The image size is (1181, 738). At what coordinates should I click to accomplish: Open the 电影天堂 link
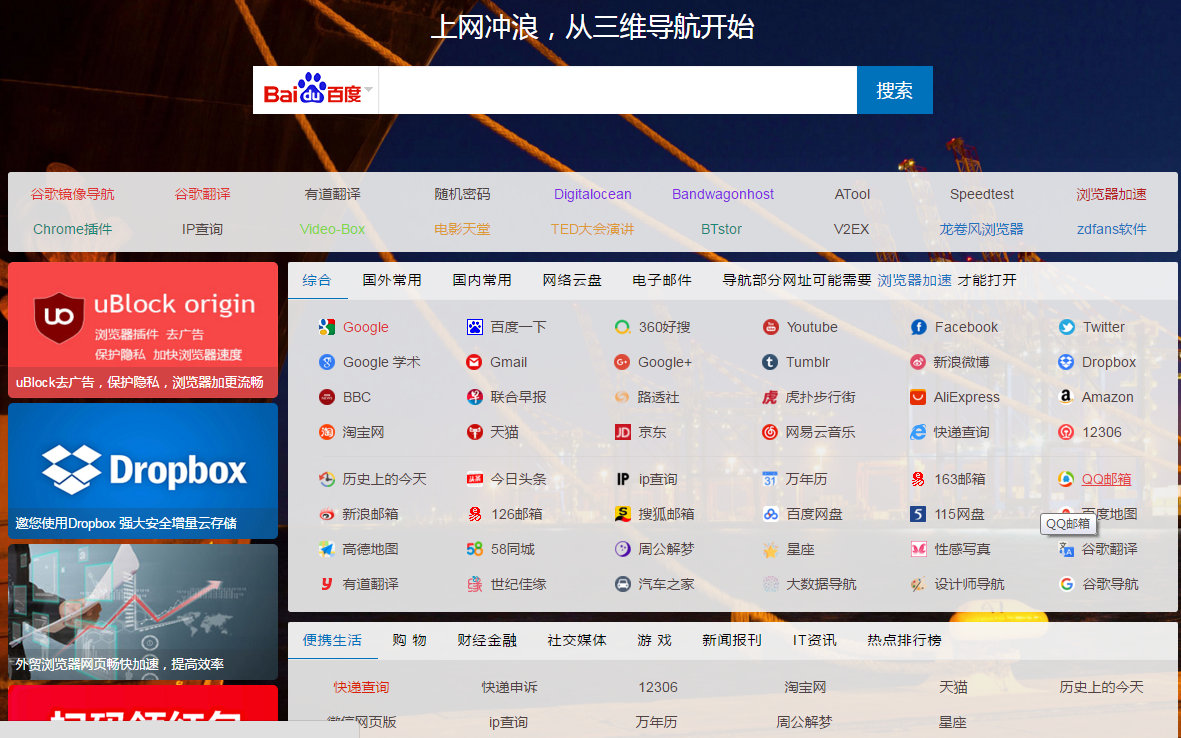pos(462,229)
